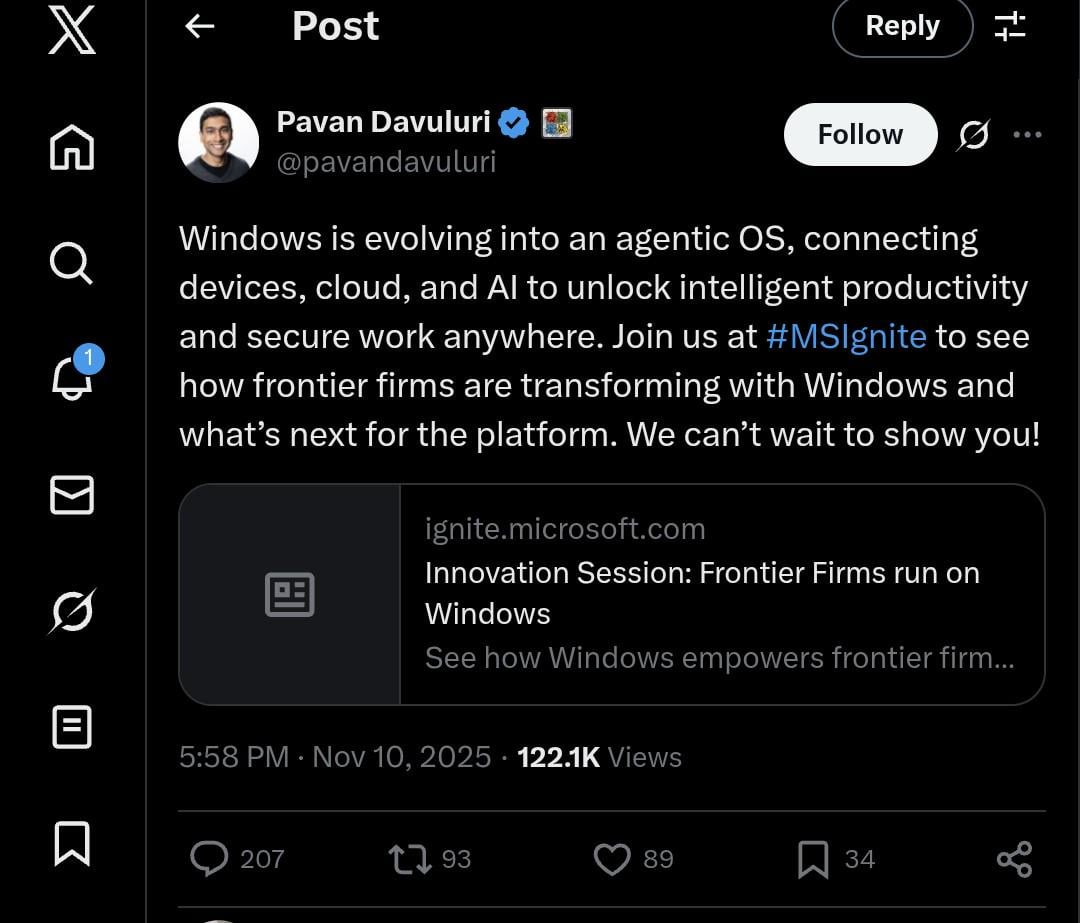
Task: Go back with the arrow icon
Action: pos(200,27)
